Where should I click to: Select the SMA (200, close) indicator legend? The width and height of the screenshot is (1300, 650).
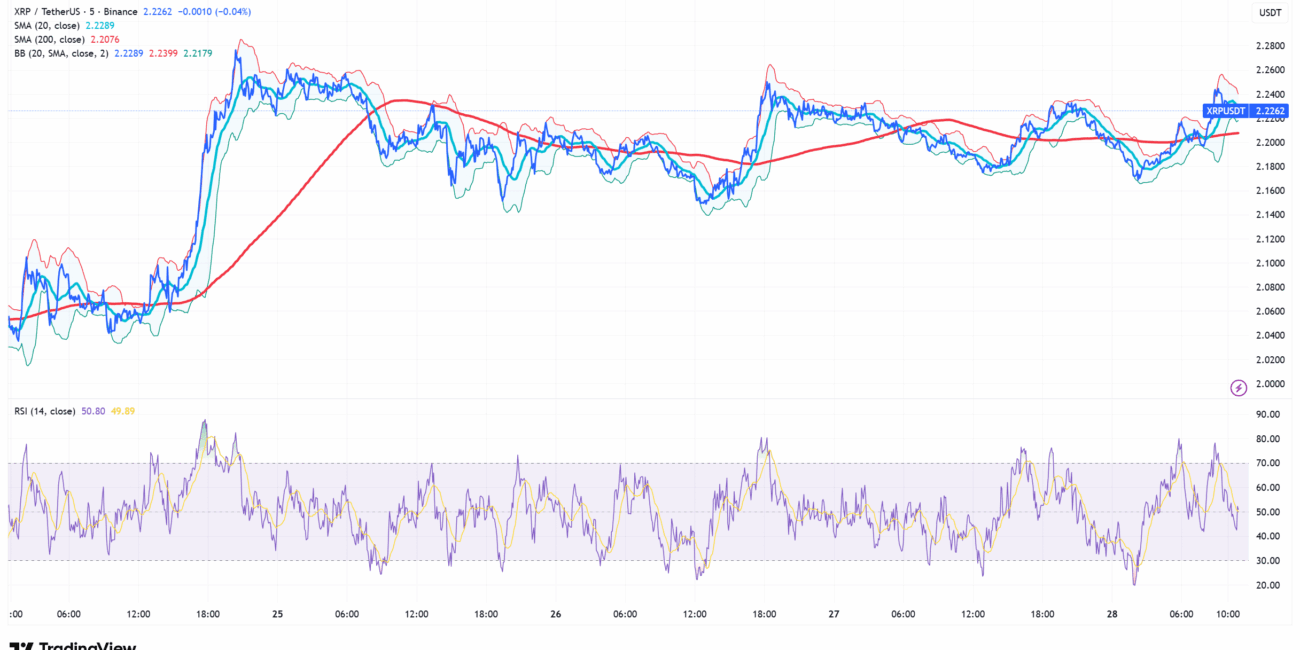[x=51, y=39]
